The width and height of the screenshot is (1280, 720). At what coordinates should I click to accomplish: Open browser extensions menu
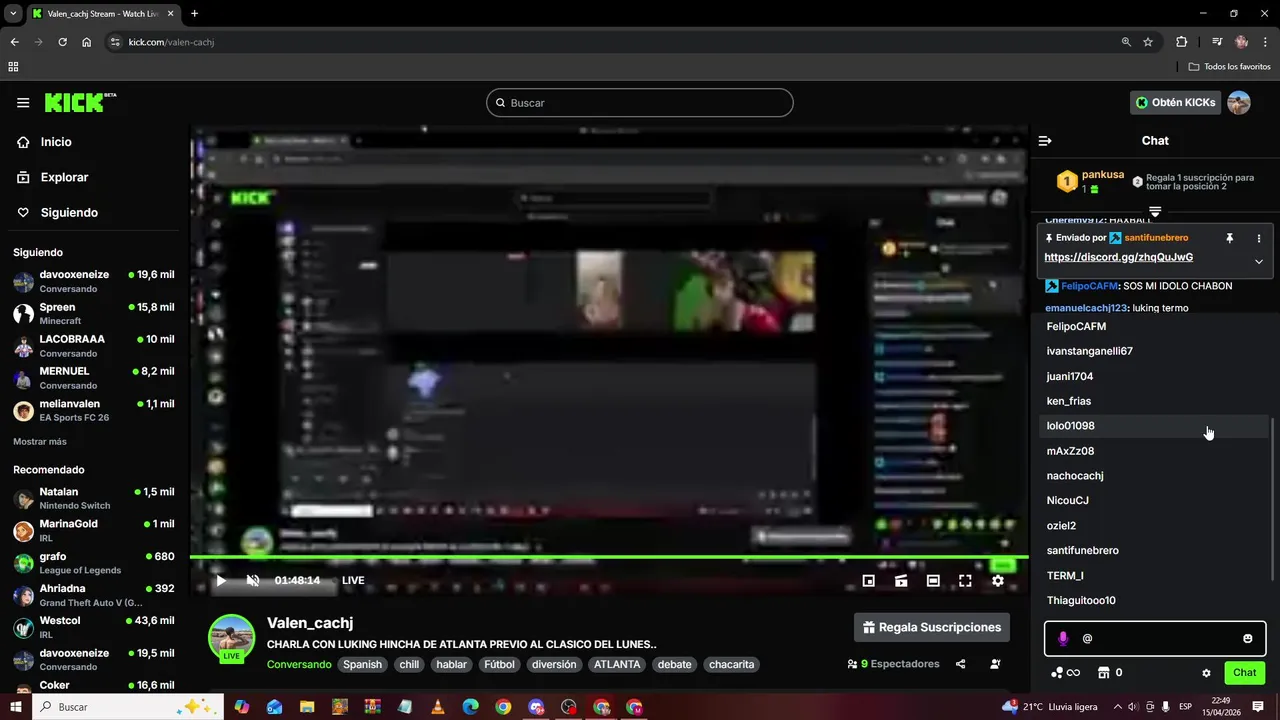pyautogui.click(x=1181, y=42)
